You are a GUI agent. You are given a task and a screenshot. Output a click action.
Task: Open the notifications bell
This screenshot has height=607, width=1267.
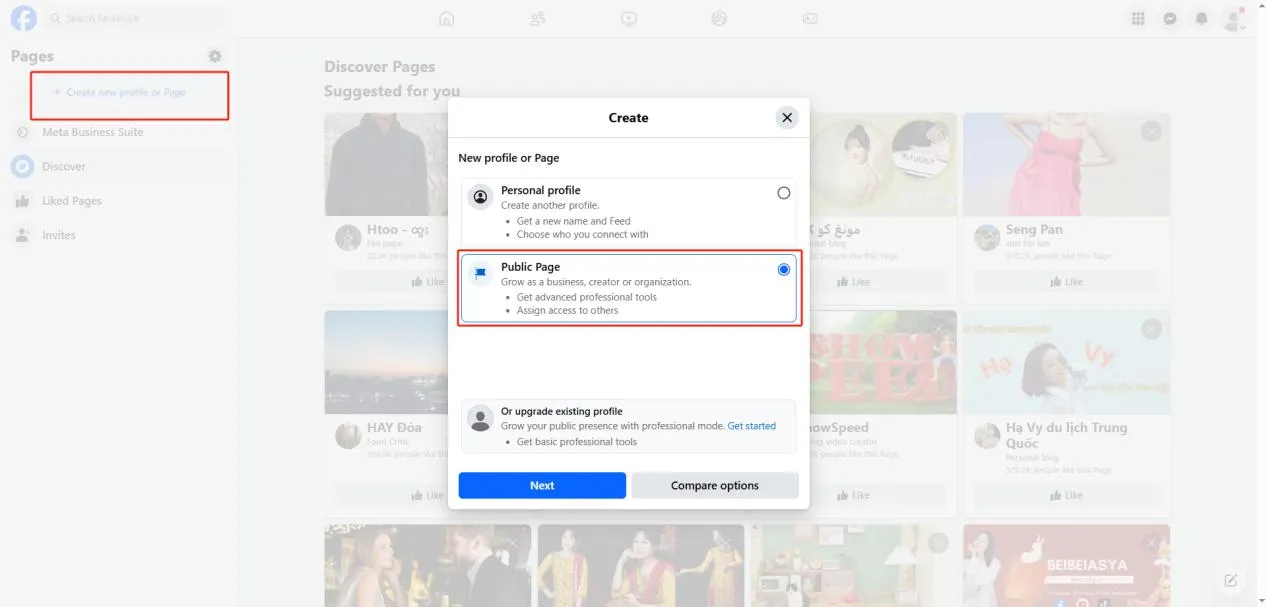[x=1202, y=18]
